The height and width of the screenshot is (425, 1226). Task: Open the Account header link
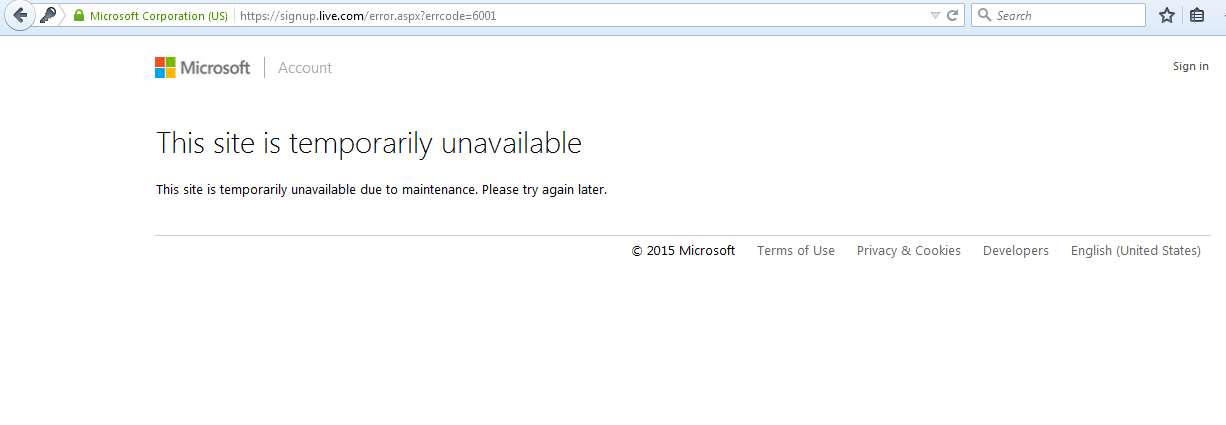pyautogui.click(x=305, y=68)
